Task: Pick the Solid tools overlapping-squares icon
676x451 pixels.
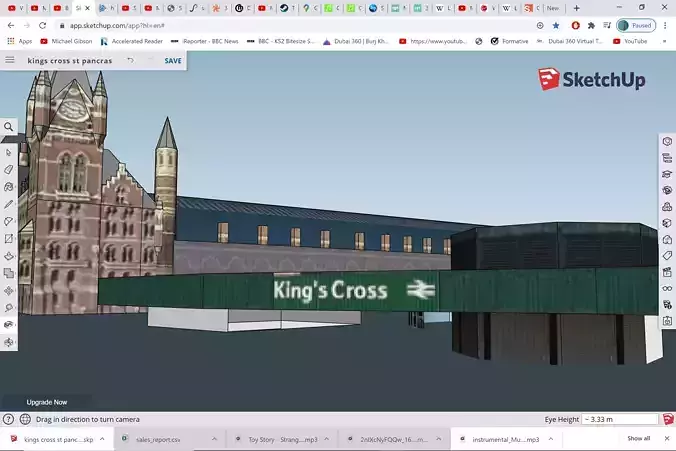Action: pyautogui.click(x=9, y=273)
